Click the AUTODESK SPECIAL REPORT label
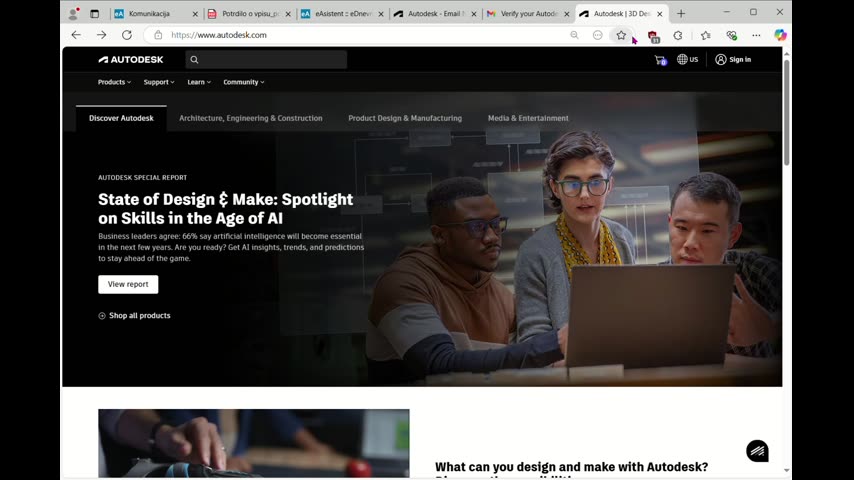 142,178
